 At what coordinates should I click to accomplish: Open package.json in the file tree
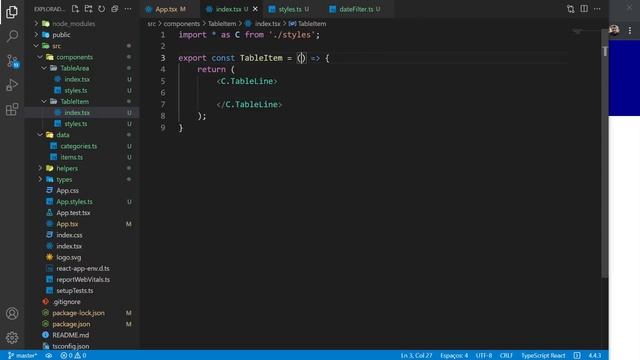[71, 324]
